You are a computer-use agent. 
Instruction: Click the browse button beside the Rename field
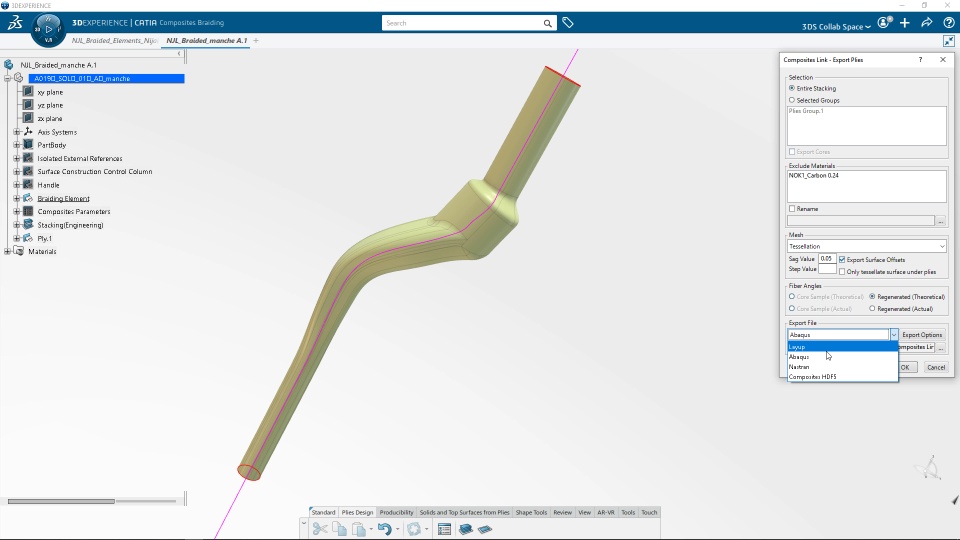click(x=941, y=220)
